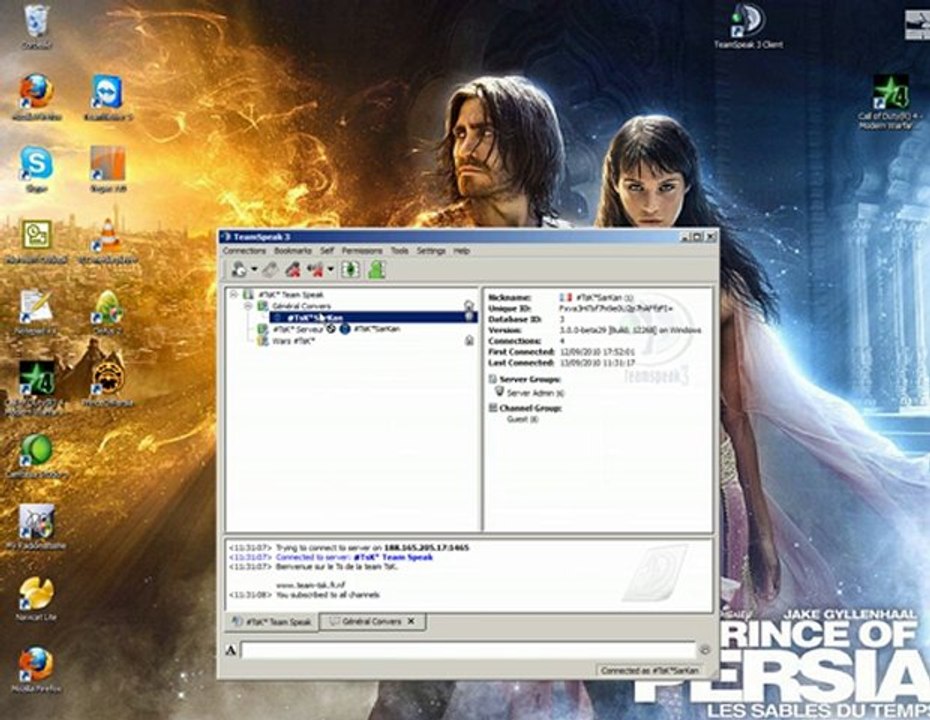Open the TeamSpeak 3 Client desktop shortcut
The image size is (930, 720).
pos(747,27)
